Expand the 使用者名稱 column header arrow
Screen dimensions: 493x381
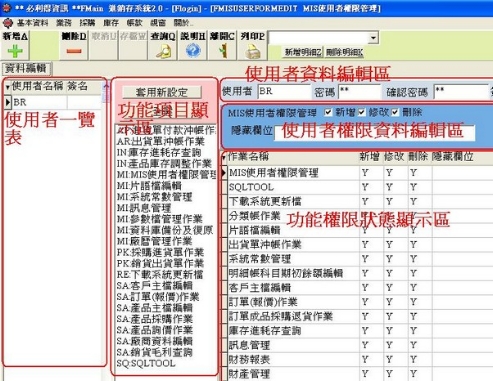point(8,87)
